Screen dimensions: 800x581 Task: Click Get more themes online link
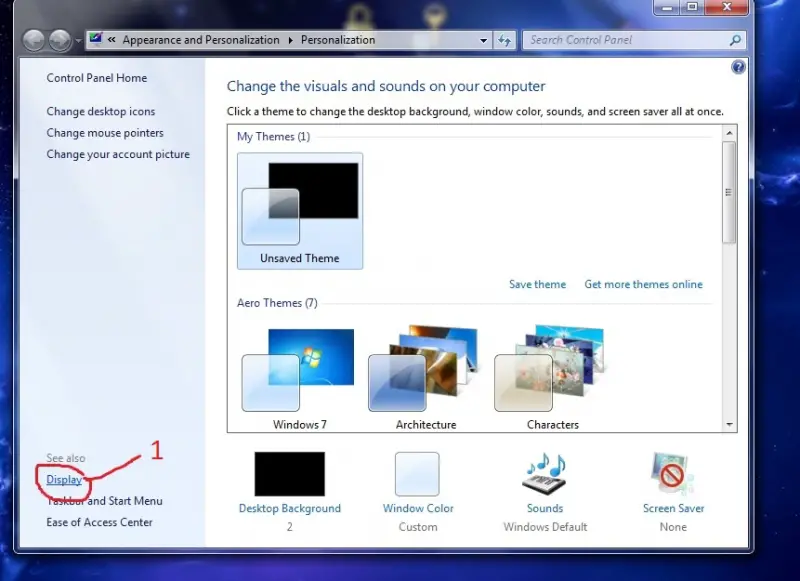click(x=643, y=284)
